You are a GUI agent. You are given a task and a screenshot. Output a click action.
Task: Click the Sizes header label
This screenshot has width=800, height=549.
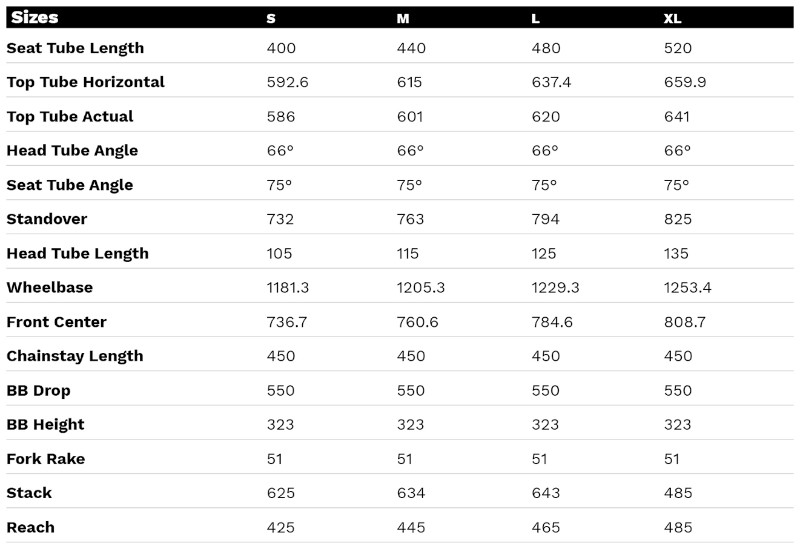tap(35, 17)
